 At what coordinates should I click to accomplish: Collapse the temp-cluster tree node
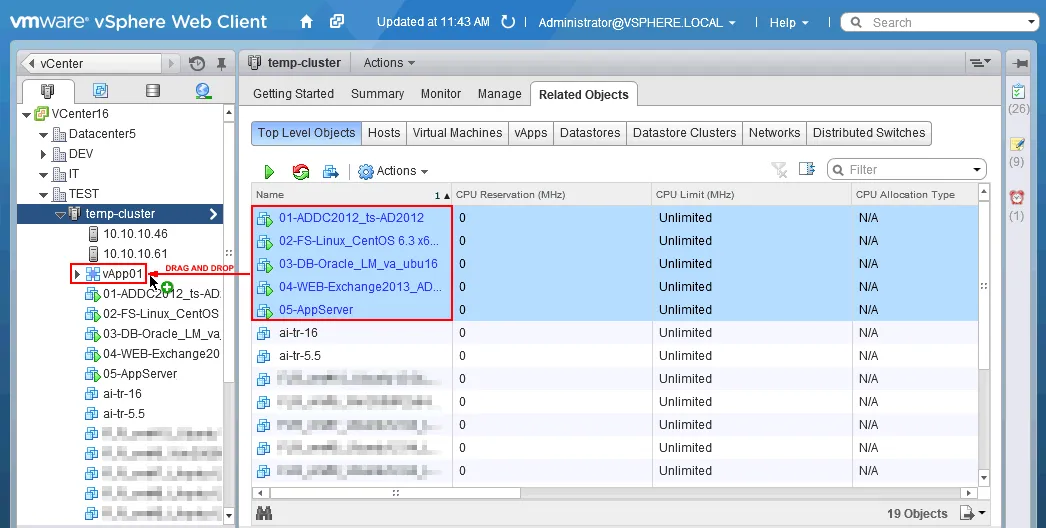pos(60,214)
